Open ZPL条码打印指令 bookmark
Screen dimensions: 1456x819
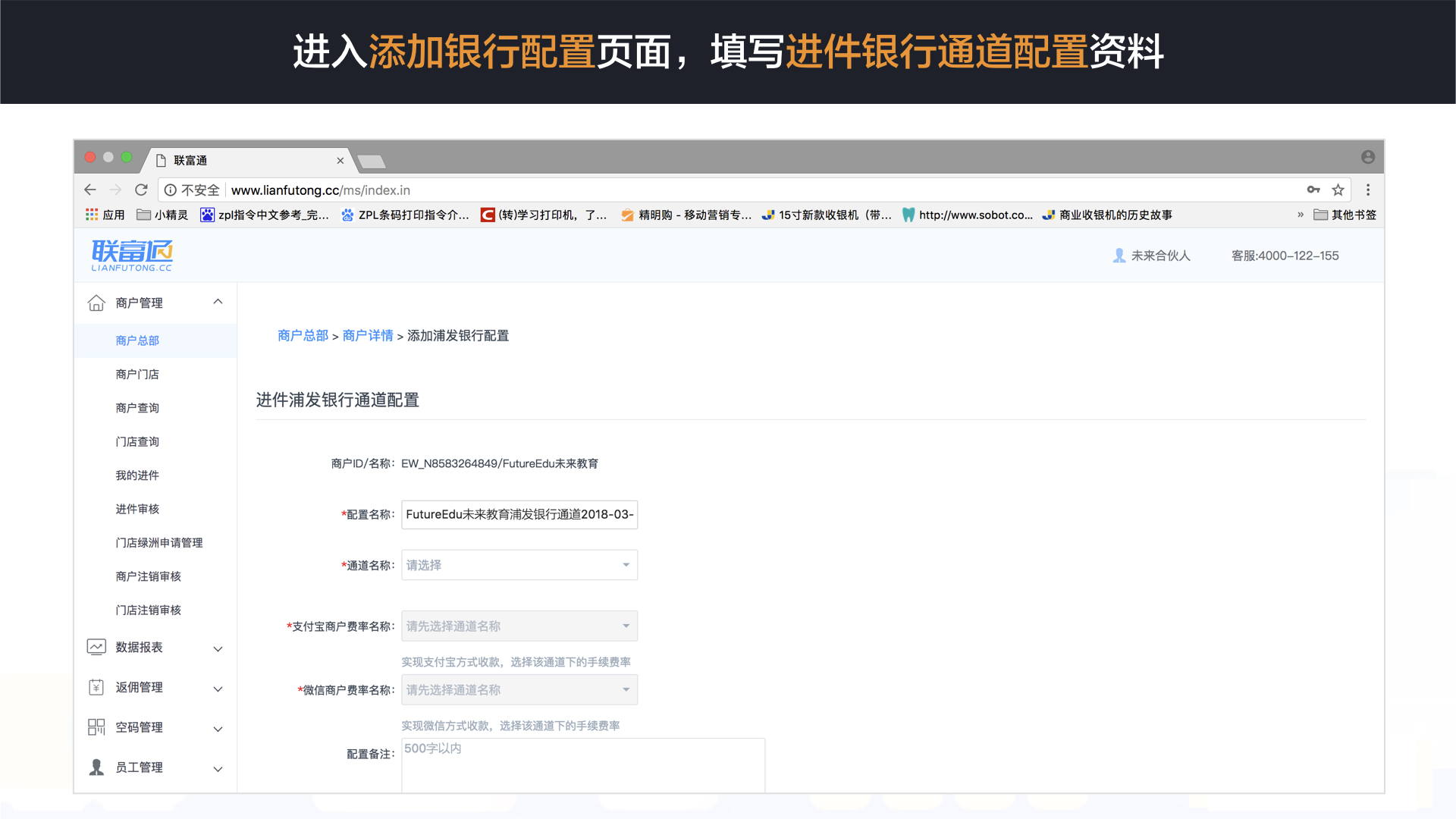(x=405, y=215)
